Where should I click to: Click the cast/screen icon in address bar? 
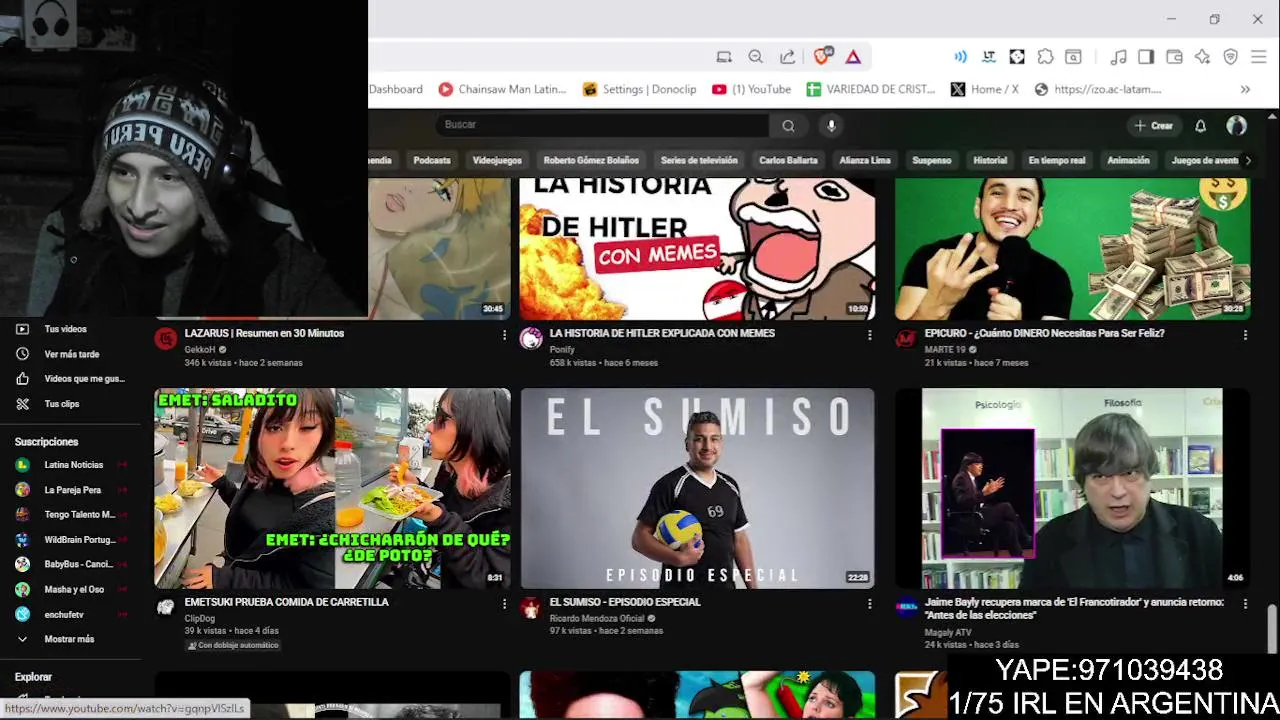(724, 57)
